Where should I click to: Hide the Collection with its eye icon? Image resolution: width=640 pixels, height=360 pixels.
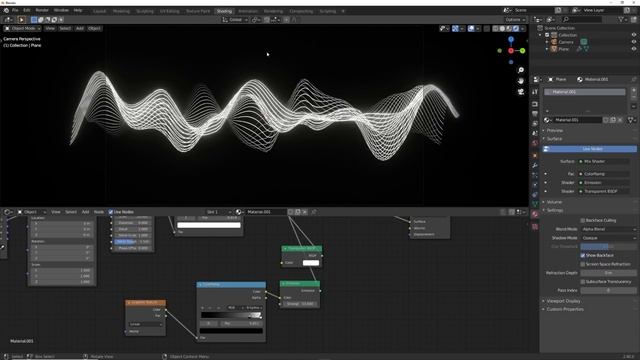pos(634,35)
